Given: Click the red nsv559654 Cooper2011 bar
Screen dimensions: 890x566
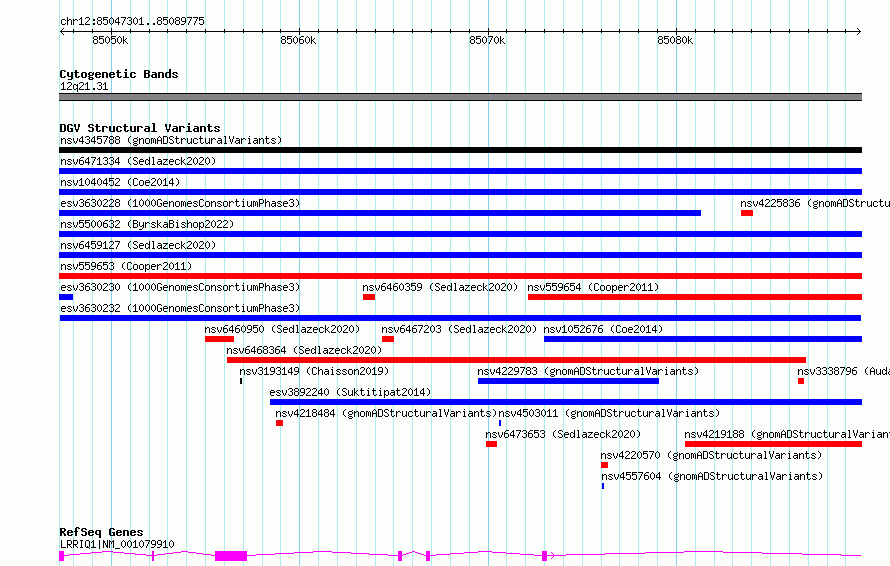Looking at the screenshot, I should (x=695, y=297).
